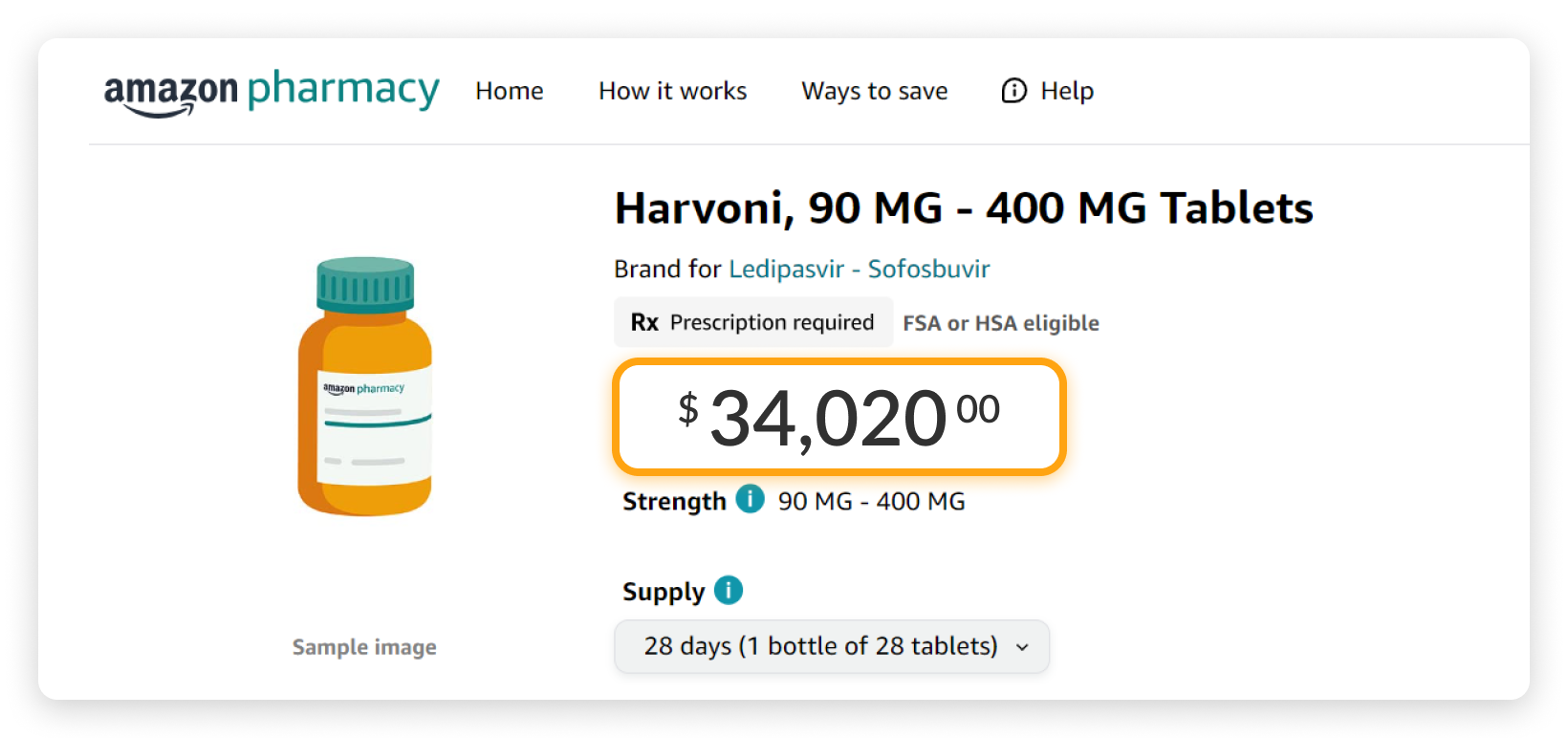Open the Home menu item

tap(509, 91)
